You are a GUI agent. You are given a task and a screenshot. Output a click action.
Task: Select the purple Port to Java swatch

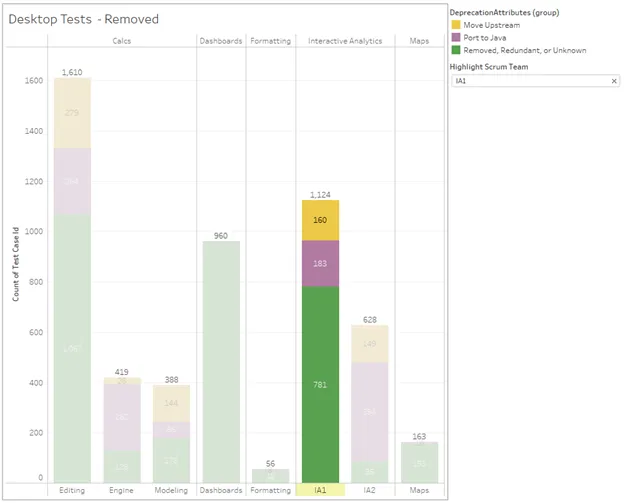[x=455, y=36]
